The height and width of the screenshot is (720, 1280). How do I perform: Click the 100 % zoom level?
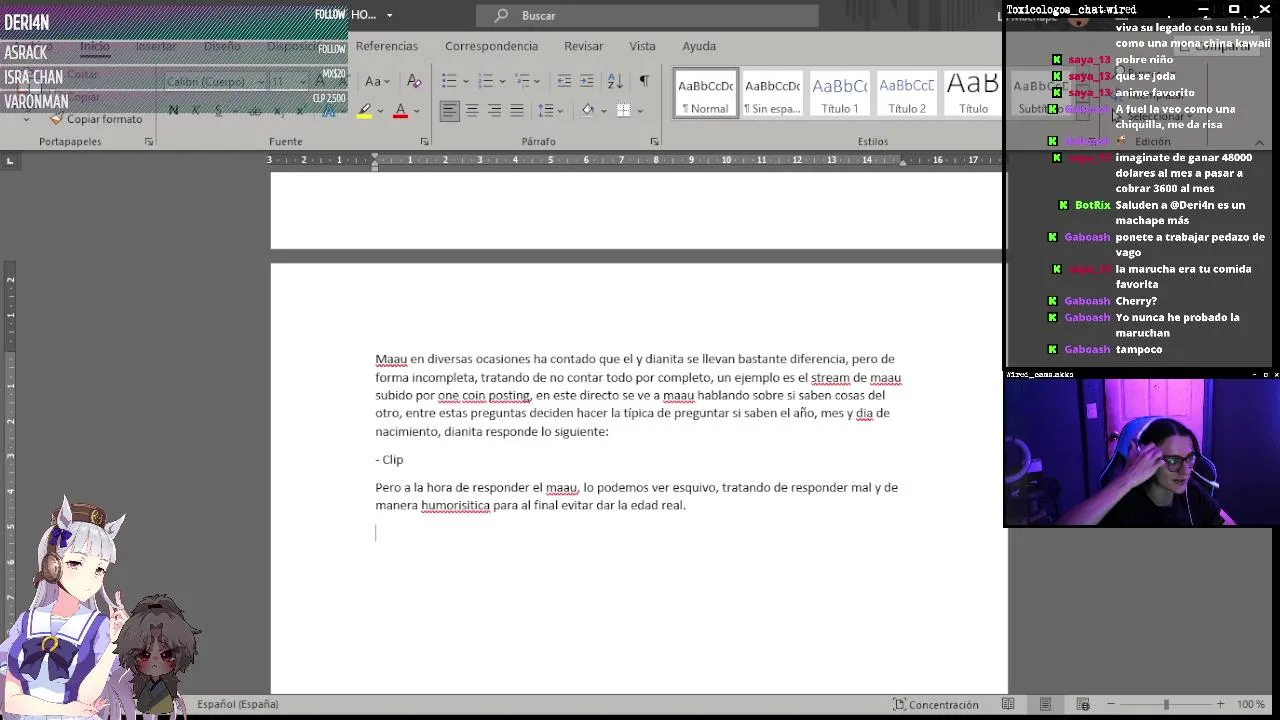coord(1251,704)
